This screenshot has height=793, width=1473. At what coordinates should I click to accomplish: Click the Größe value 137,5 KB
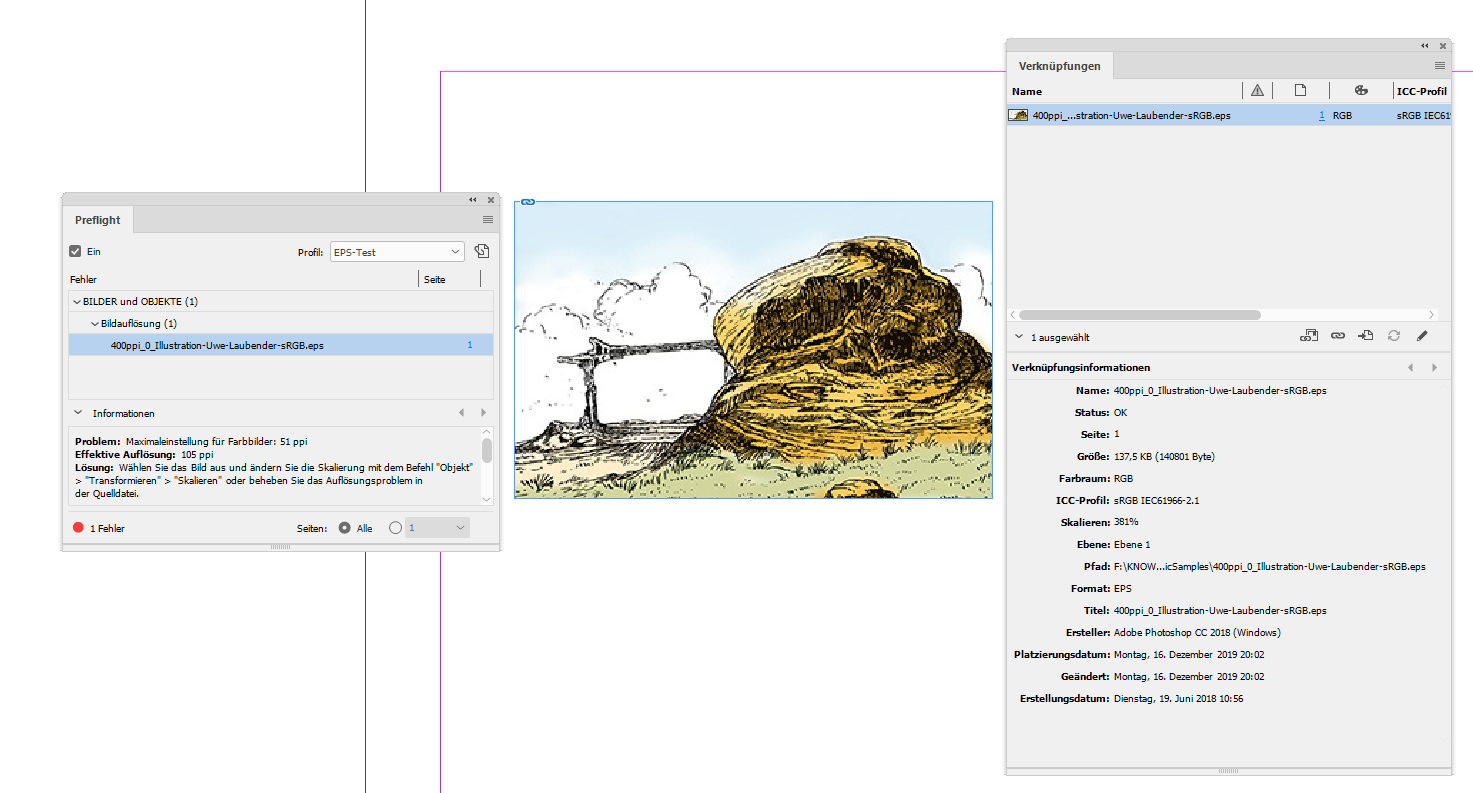[1164, 456]
